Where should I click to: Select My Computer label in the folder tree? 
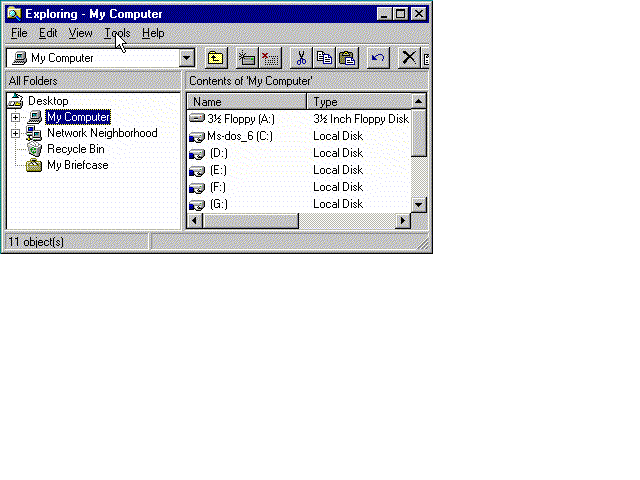(78, 117)
